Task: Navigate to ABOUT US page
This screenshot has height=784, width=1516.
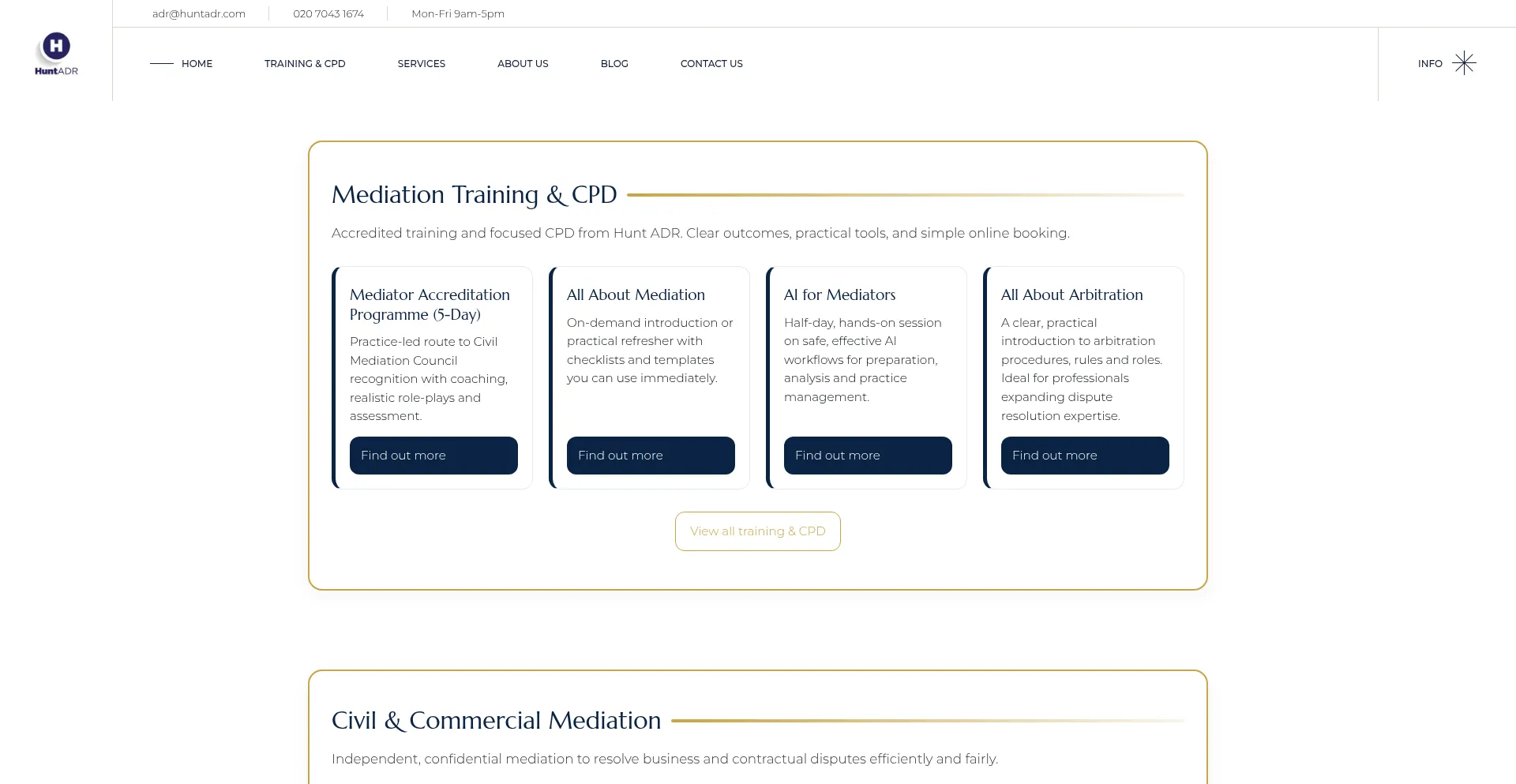Action: pyautogui.click(x=523, y=64)
